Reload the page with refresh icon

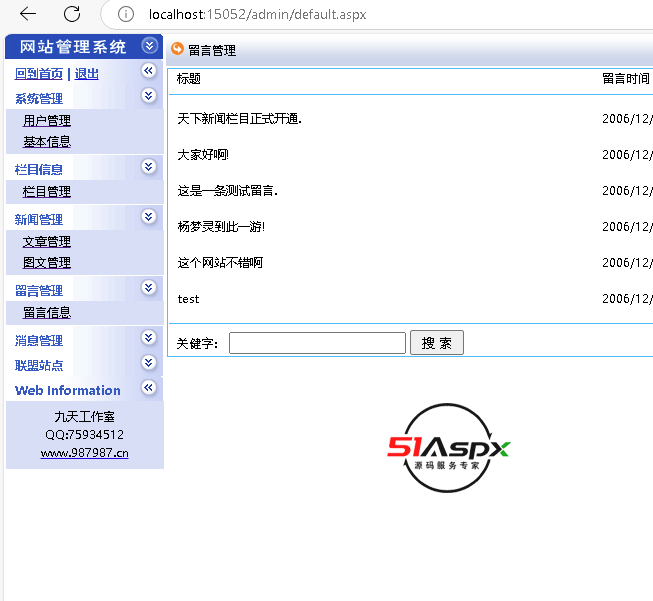(72, 14)
